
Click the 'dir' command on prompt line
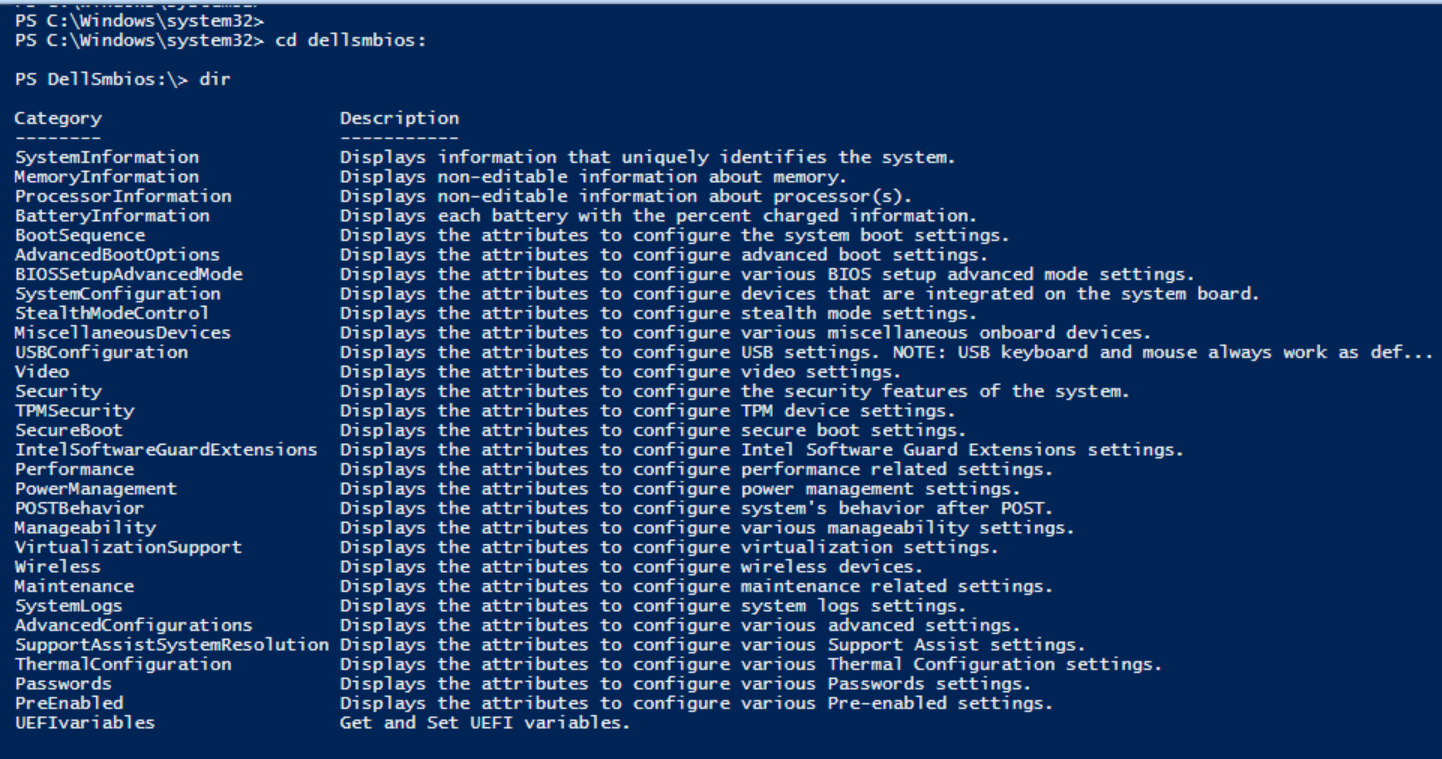click(215, 79)
